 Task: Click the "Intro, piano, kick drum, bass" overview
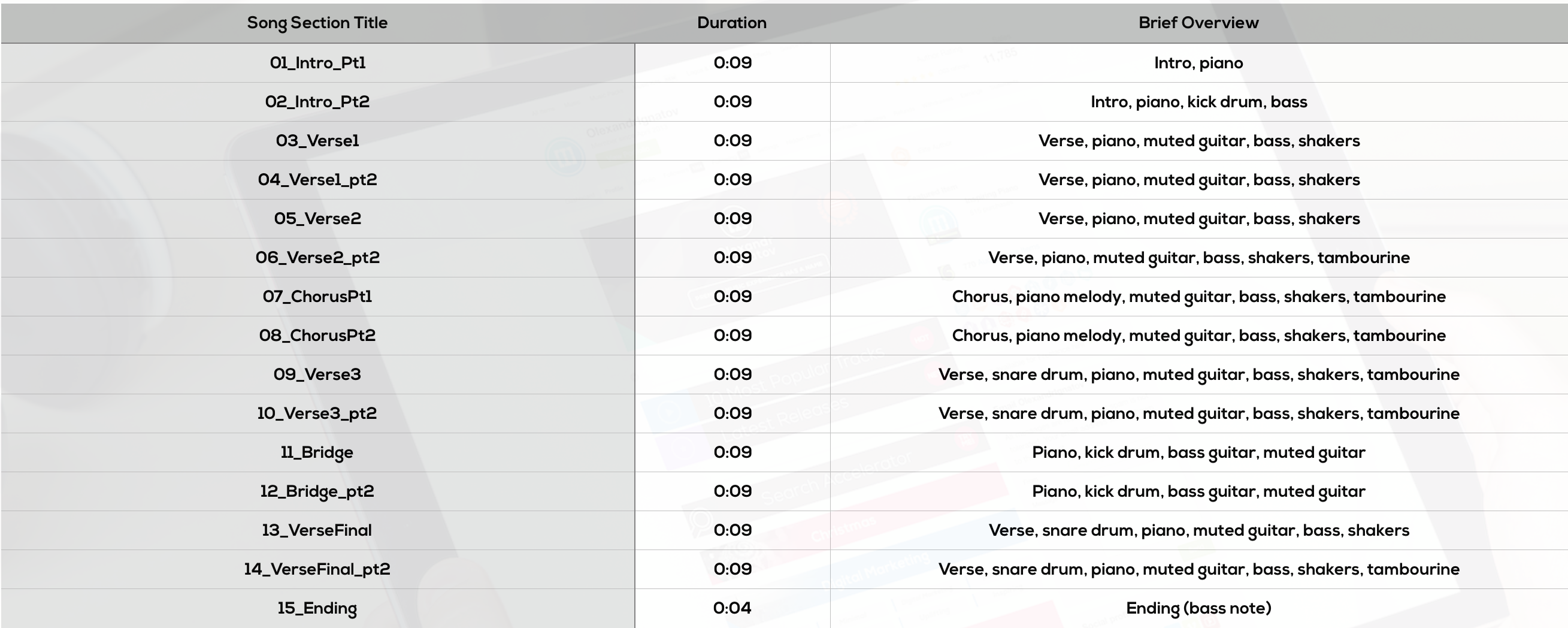click(x=1198, y=102)
